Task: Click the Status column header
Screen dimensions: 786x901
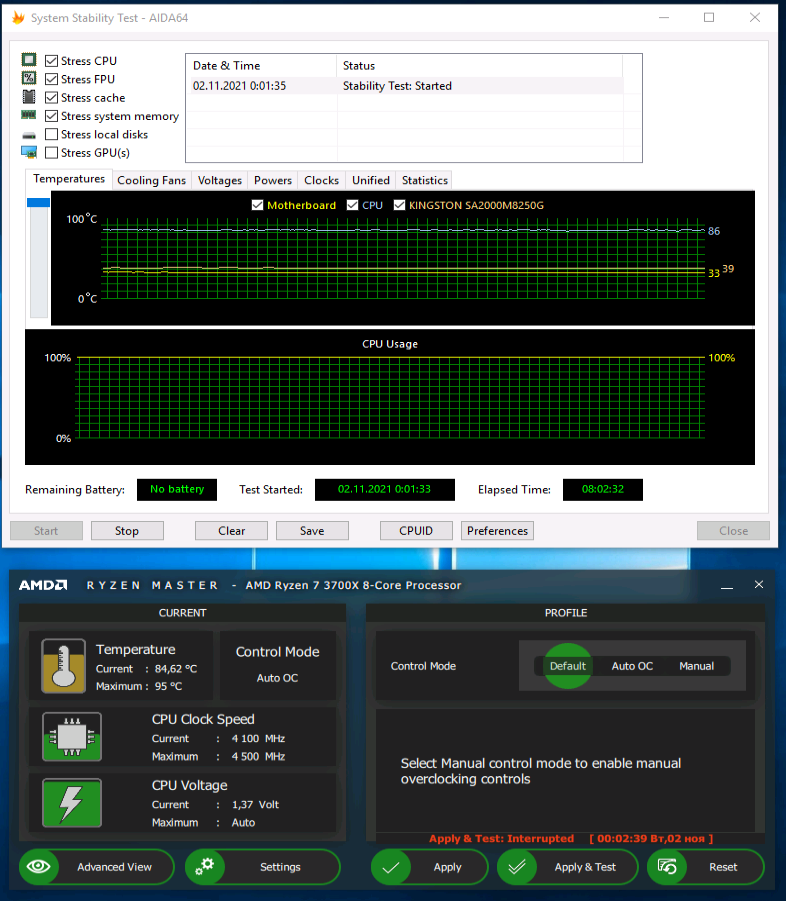Action: 479,66
